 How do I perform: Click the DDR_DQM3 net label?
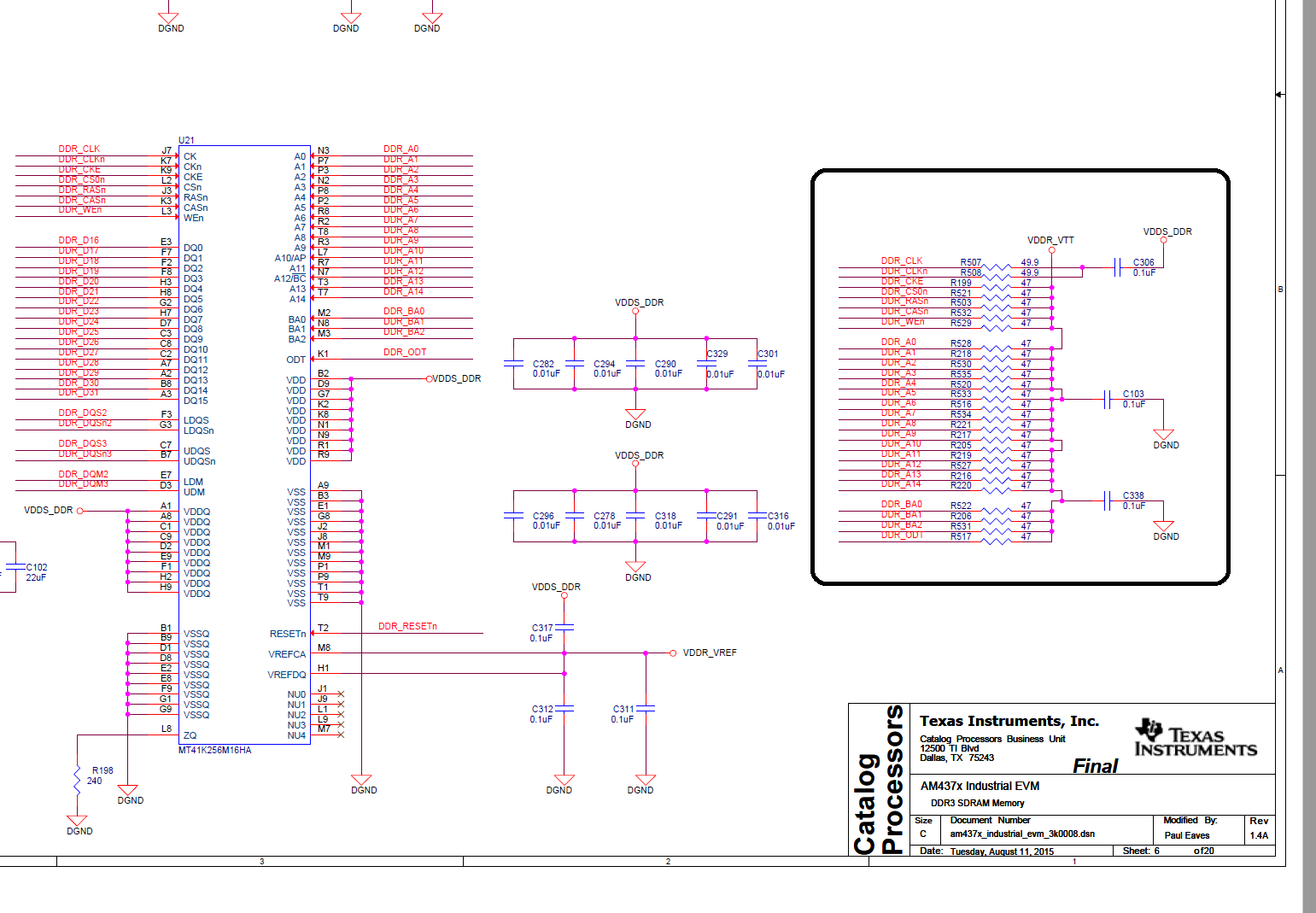(84, 484)
